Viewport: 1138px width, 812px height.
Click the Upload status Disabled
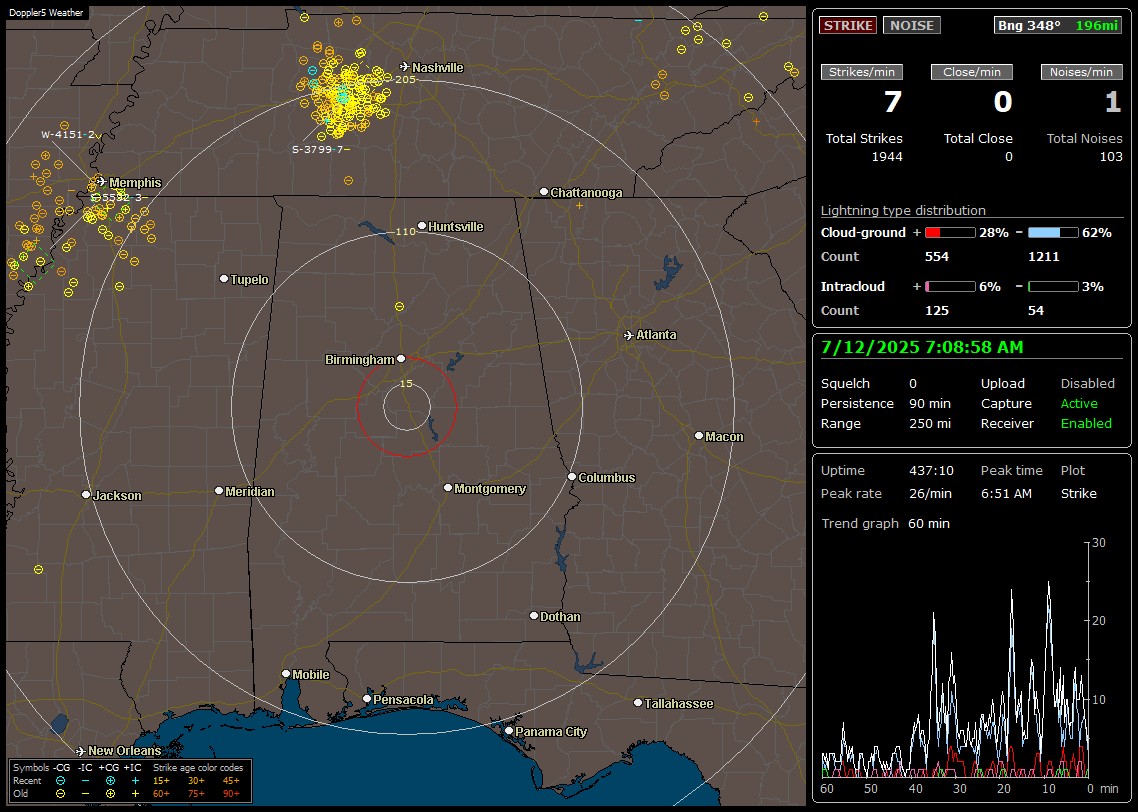pos(1088,384)
